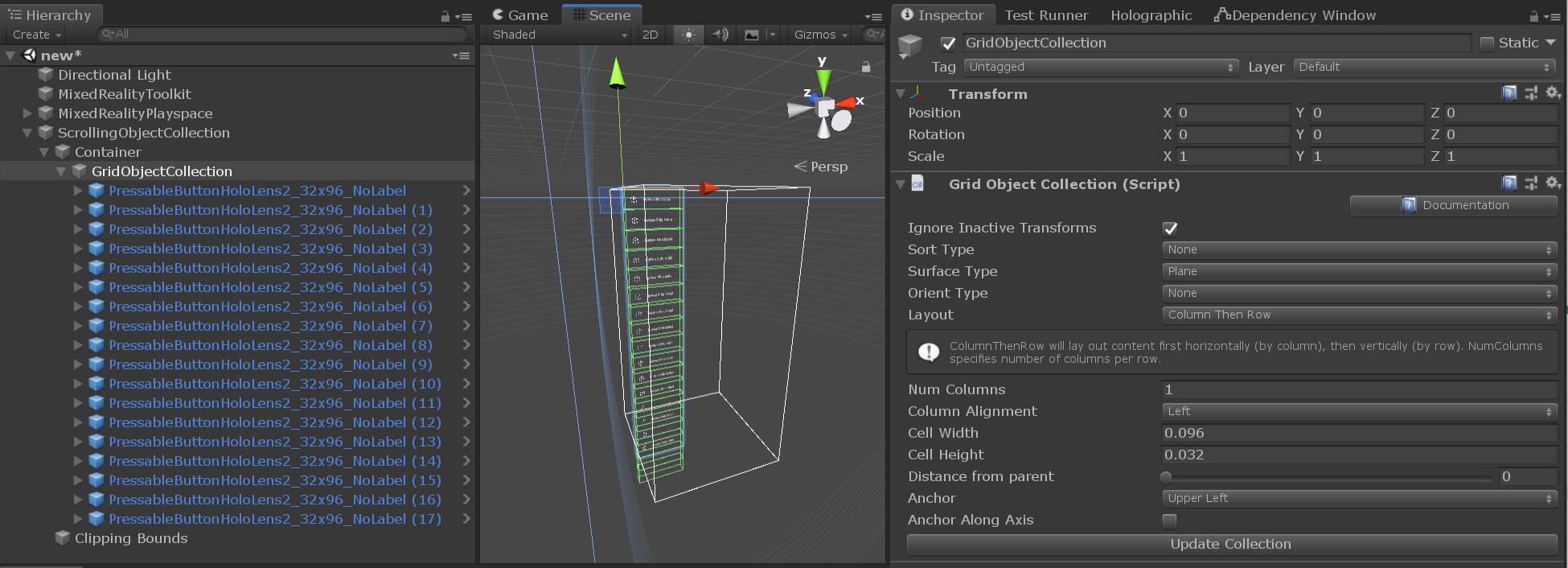Select the MixedRealityToolkit object
1568x568 pixels.
point(125,94)
